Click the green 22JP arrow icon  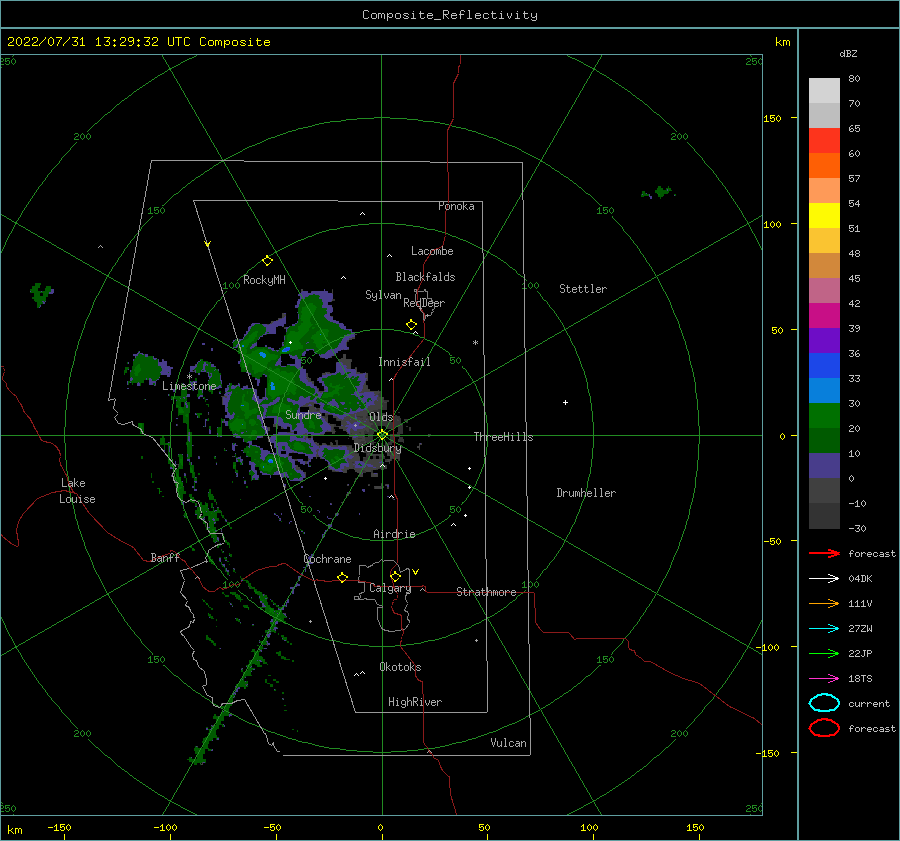[x=824, y=653]
